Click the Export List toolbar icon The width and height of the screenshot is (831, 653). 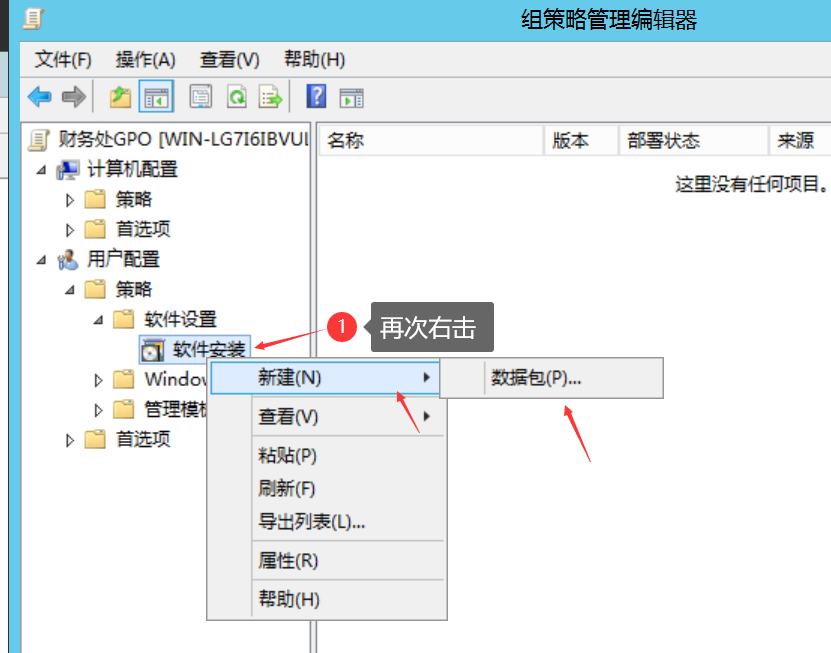pos(270,97)
